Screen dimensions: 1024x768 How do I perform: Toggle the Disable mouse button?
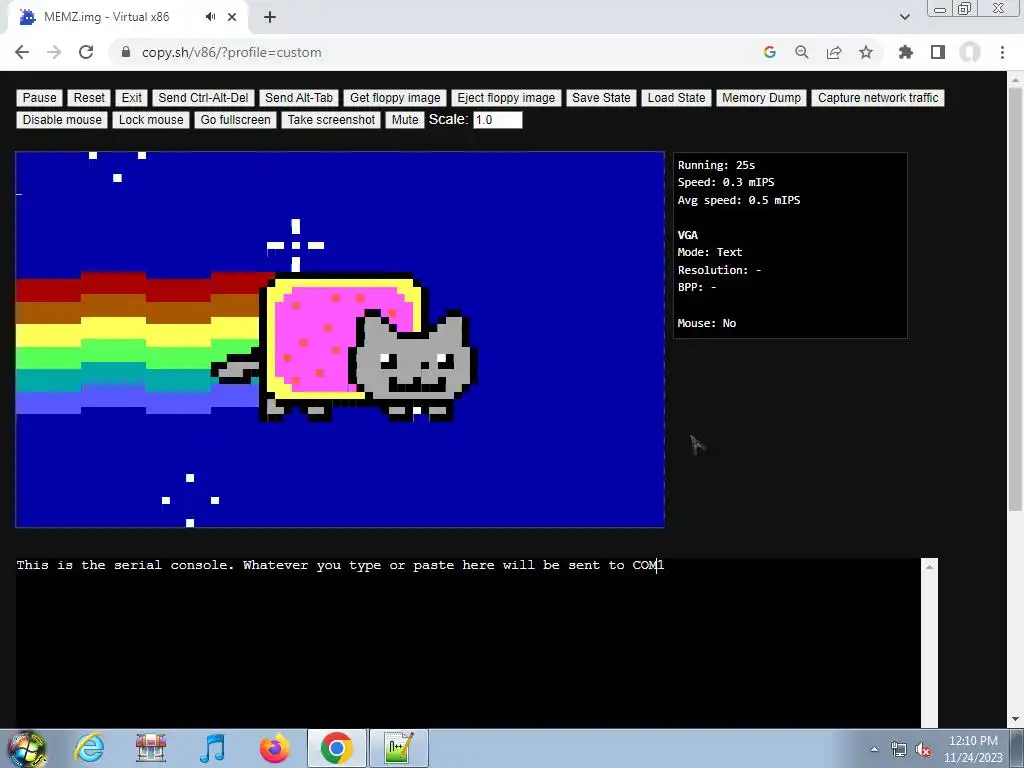(x=62, y=120)
